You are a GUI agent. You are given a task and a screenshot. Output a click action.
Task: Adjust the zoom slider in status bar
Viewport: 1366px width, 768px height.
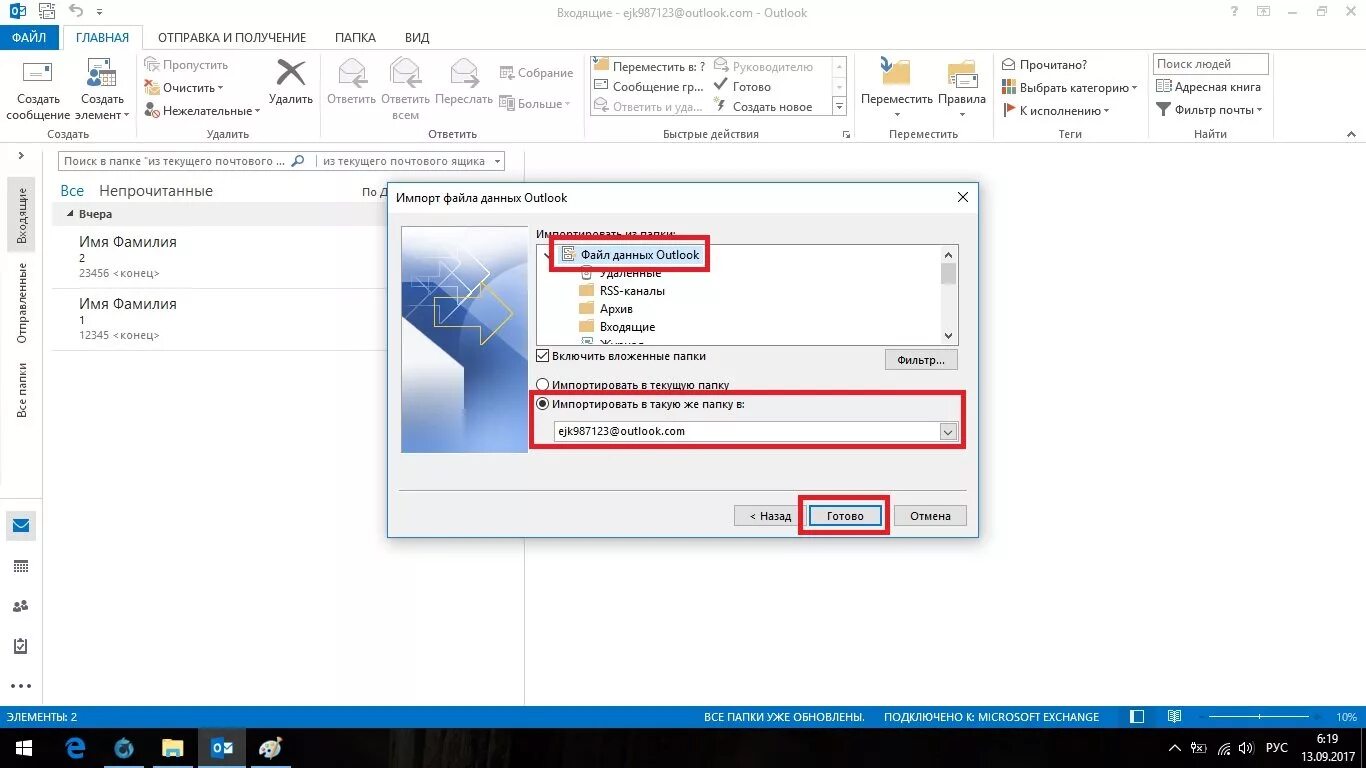[x=1260, y=717]
